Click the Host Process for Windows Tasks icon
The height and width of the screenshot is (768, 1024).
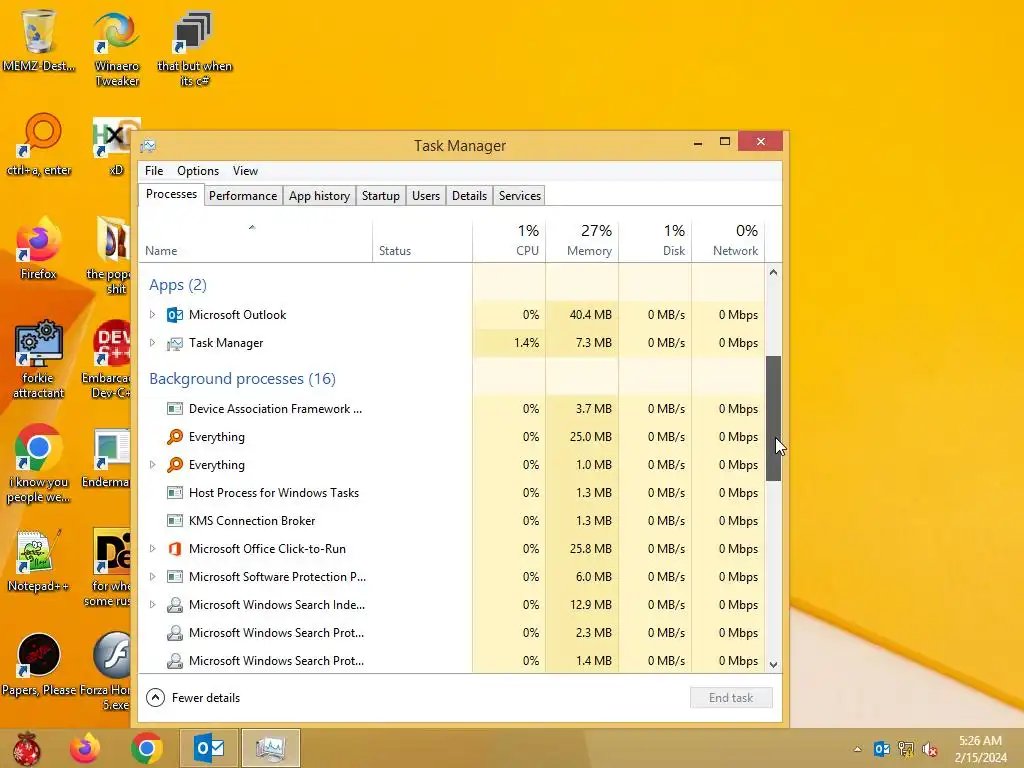click(x=174, y=493)
